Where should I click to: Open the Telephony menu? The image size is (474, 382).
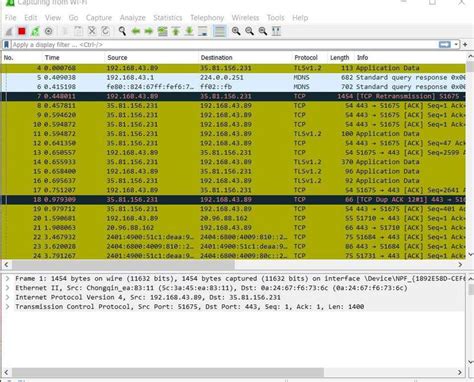[207, 18]
